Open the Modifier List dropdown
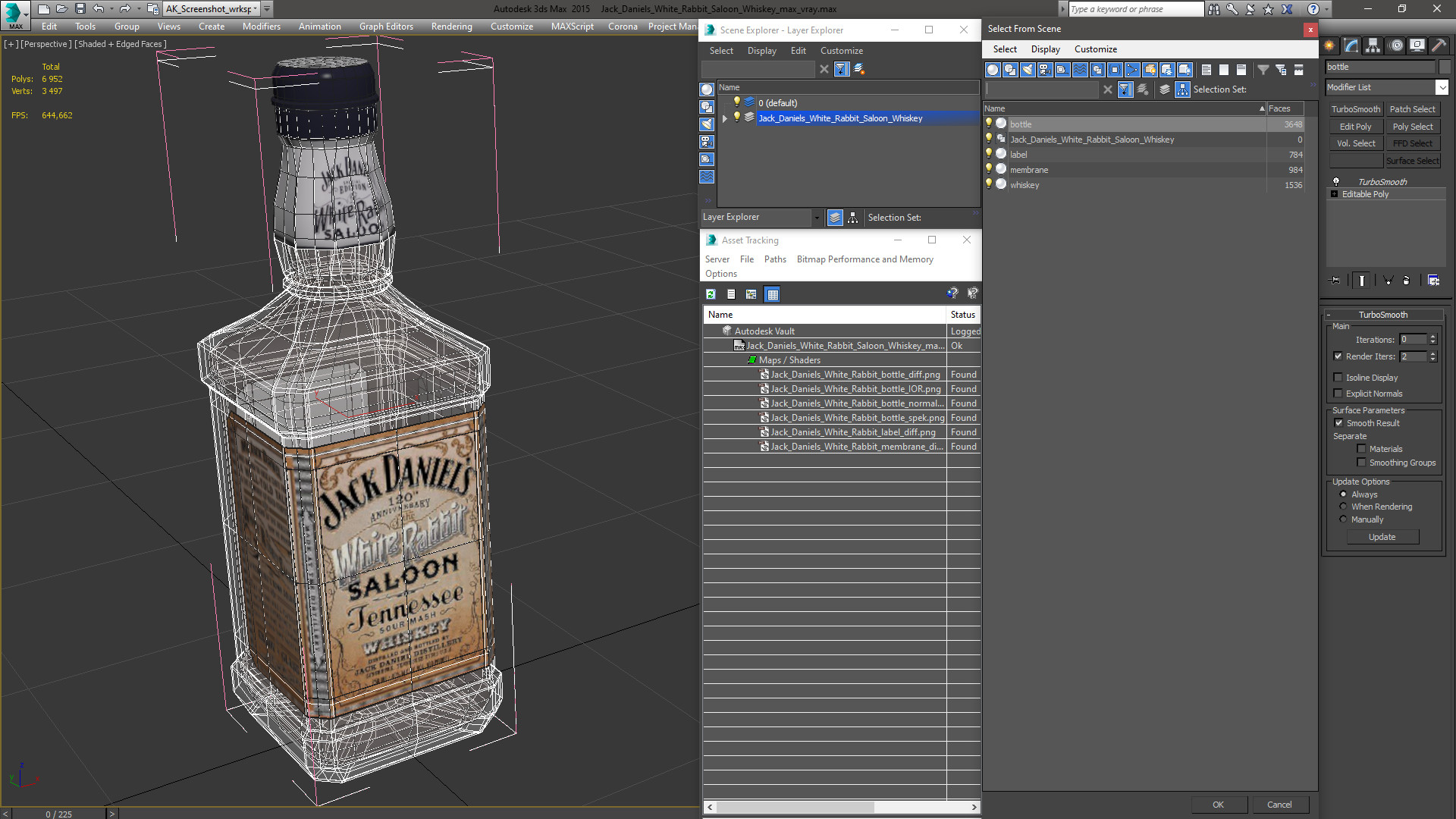Image resolution: width=1456 pixels, height=819 pixels. point(1442,87)
